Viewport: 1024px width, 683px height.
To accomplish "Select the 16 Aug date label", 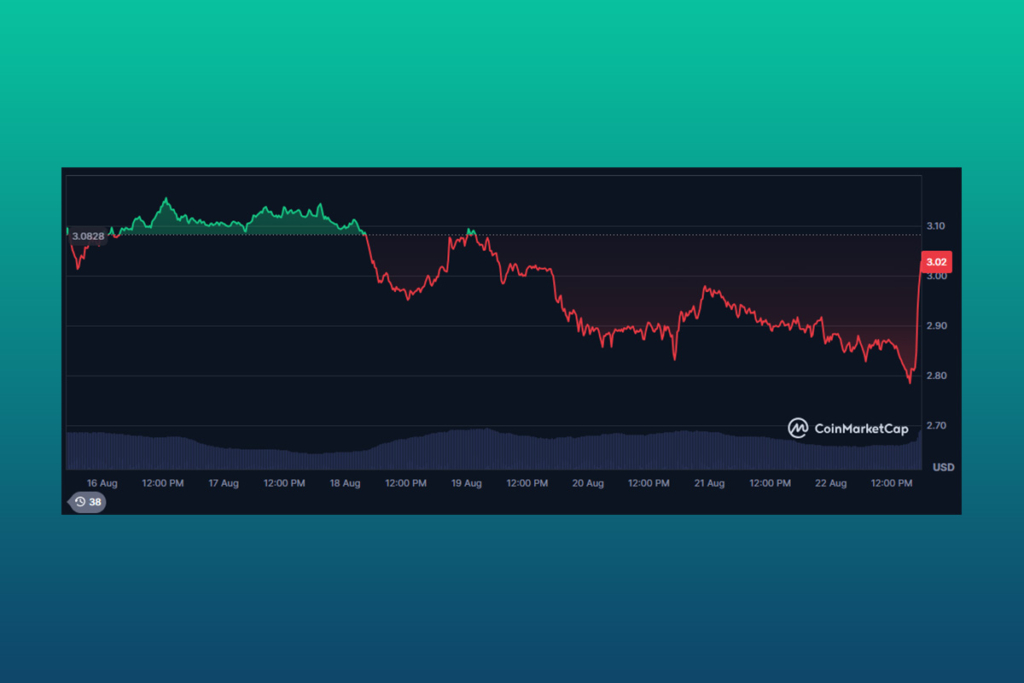I will 102,482.
